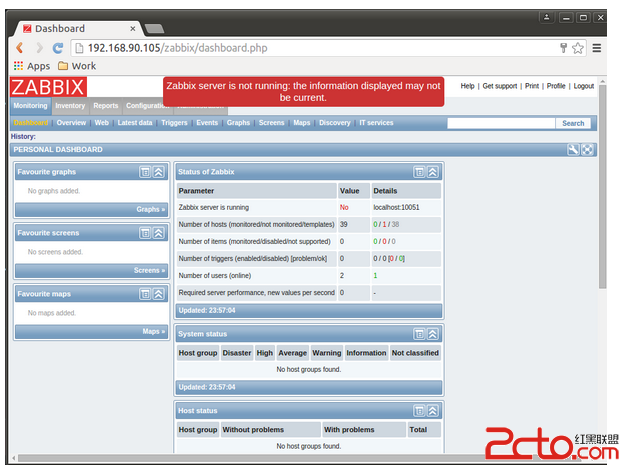Open the Overview submenu item
The height and width of the screenshot is (470, 622).
71,123
